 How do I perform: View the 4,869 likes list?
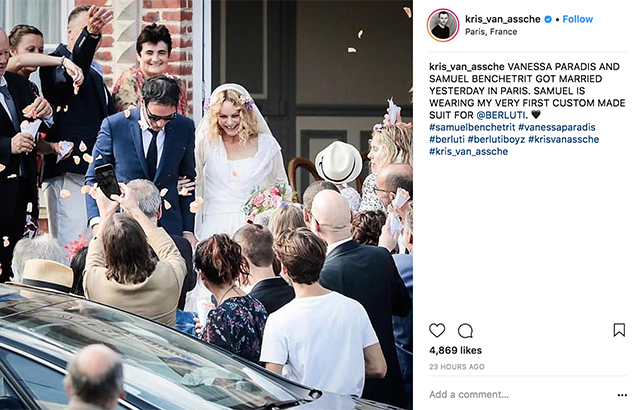click(x=455, y=350)
